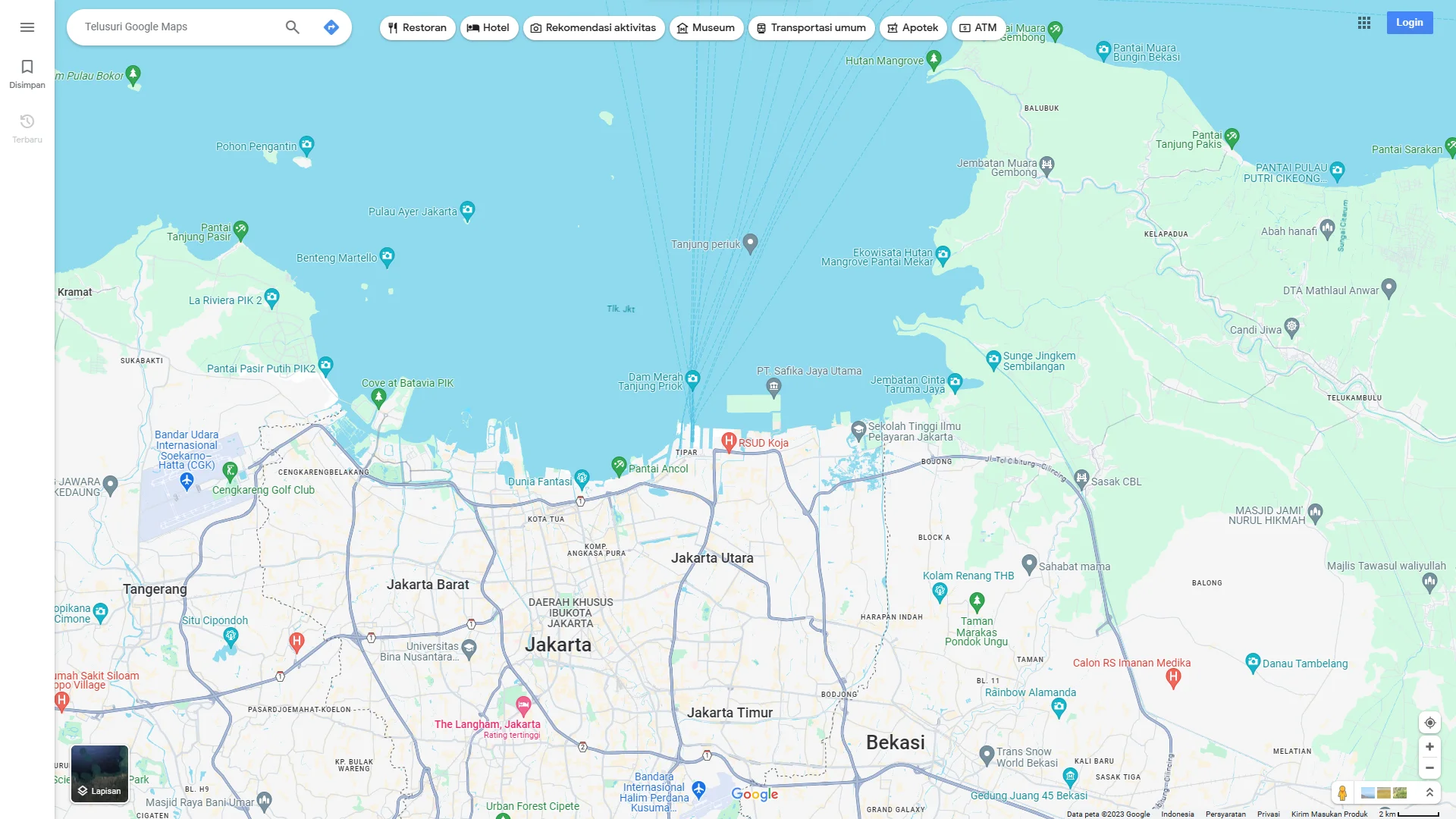Toggle the Lapisan layers preview
The width and height of the screenshot is (1456, 819).
click(x=99, y=773)
